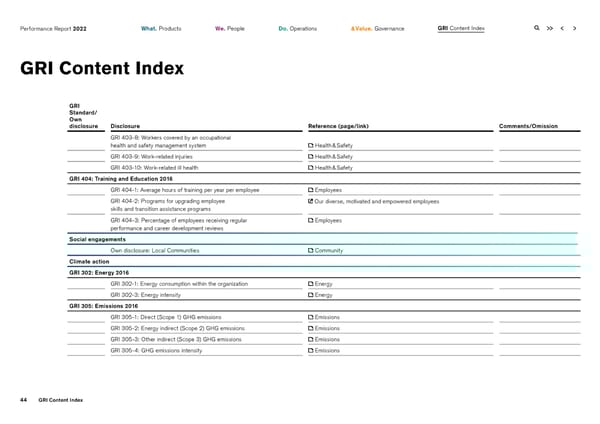Image resolution: width=600 pixels, height=424 pixels.
Task: Click the search magnifier icon
Action: [x=536, y=28]
